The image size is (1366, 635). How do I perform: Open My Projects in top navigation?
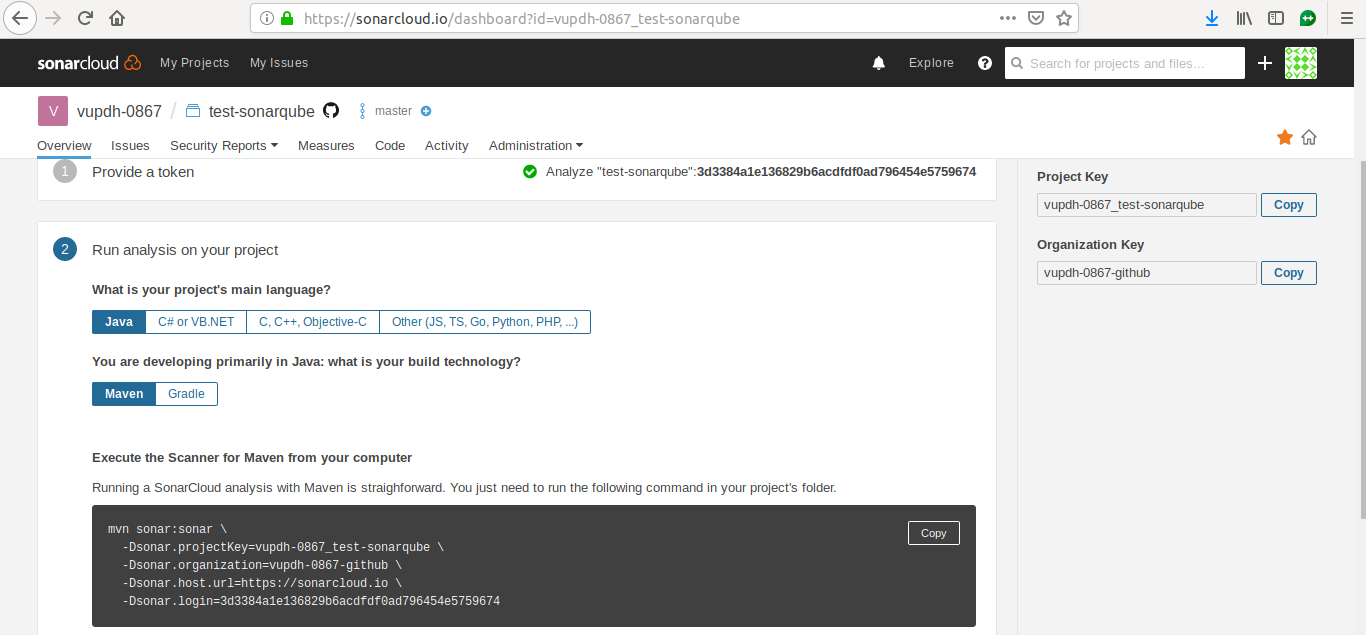click(x=194, y=63)
